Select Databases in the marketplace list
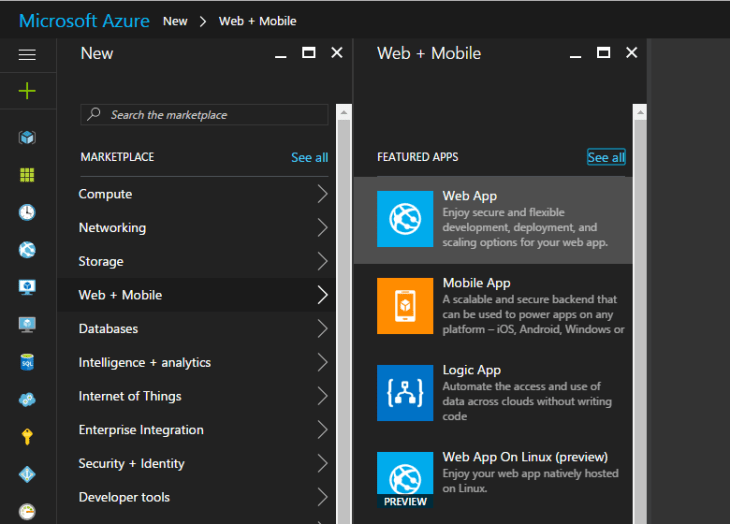The image size is (730, 524). 108,329
